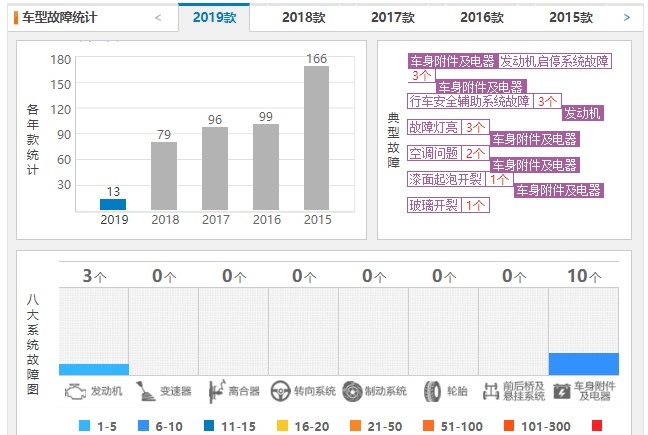The image size is (648, 435).
Task: Click the 轮胎 tire icon
Action: [432, 391]
